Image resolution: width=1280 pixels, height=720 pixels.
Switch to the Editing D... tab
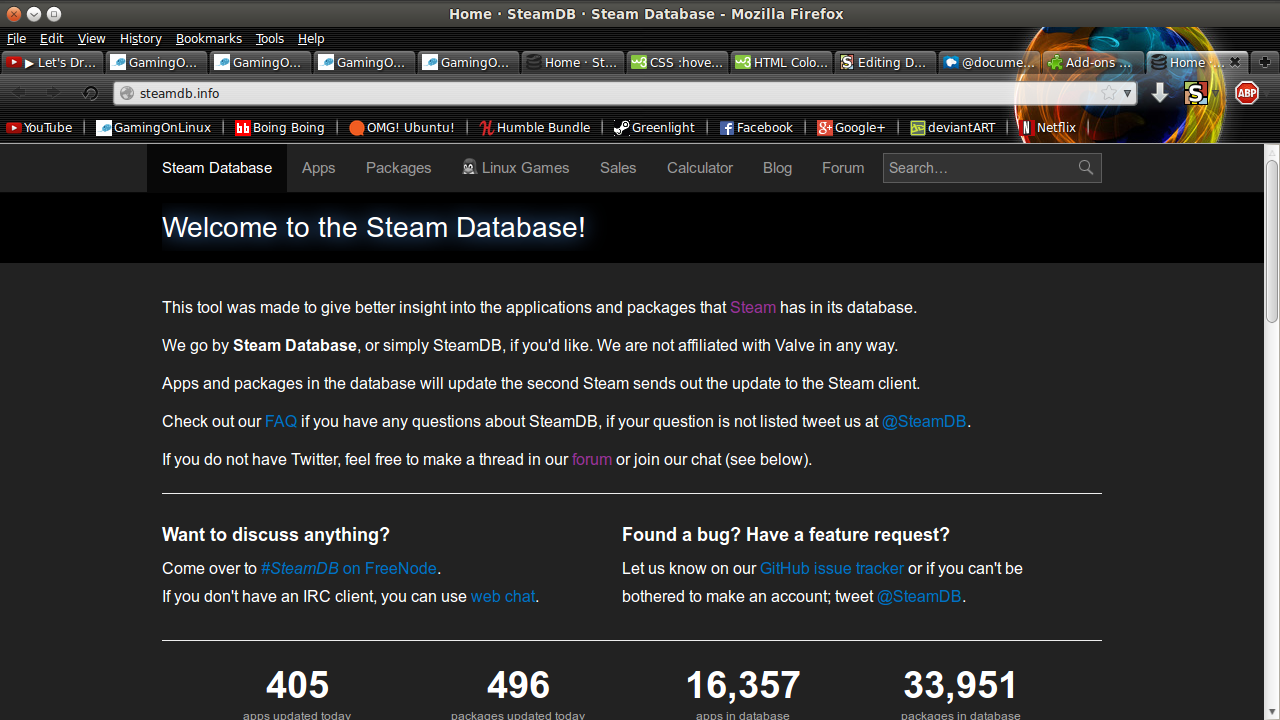[886, 62]
